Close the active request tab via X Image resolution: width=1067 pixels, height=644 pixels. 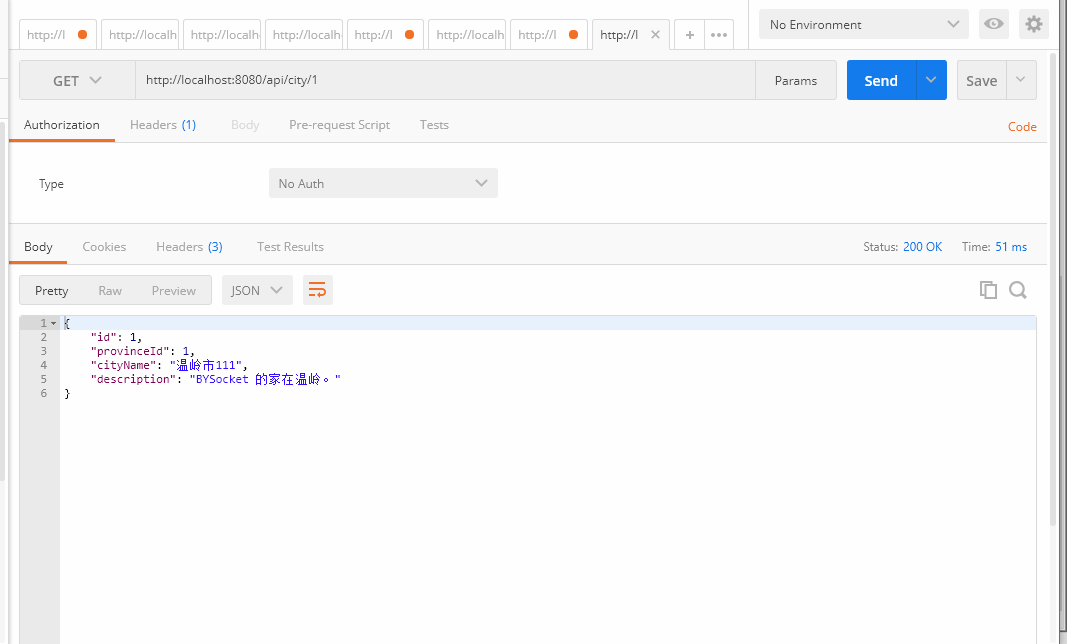[655, 35]
